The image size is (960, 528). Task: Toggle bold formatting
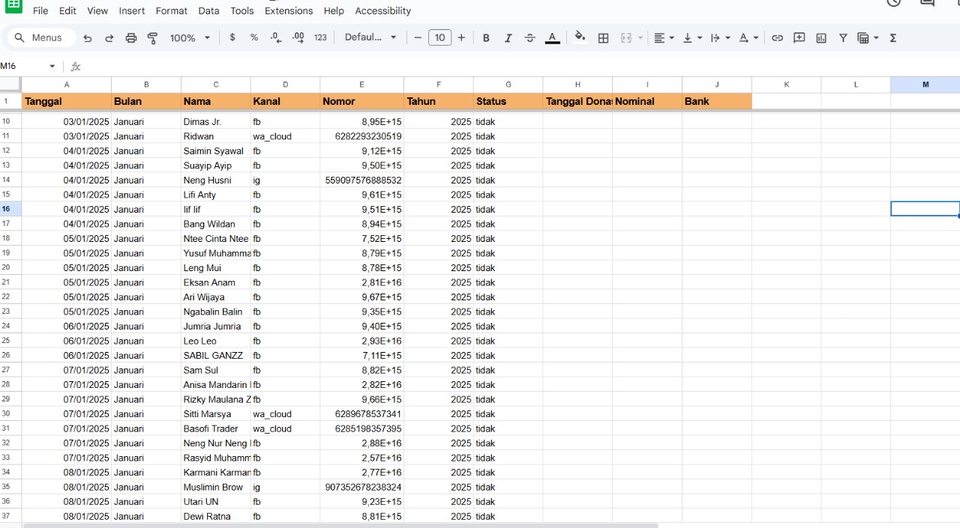coord(486,38)
